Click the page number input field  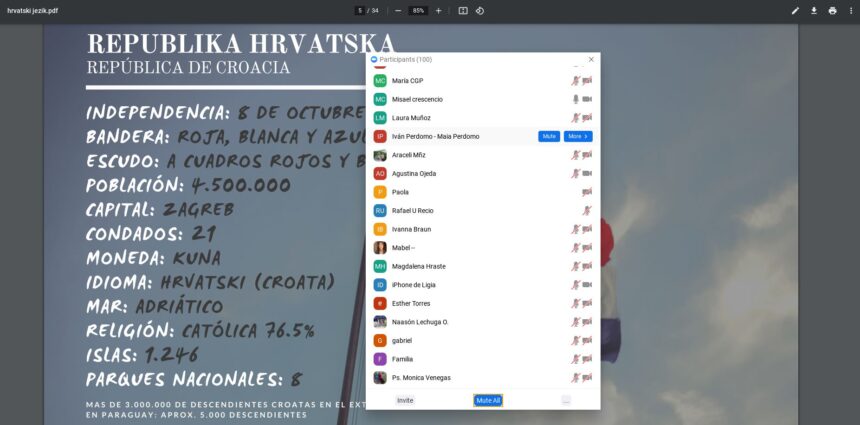(x=360, y=11)
